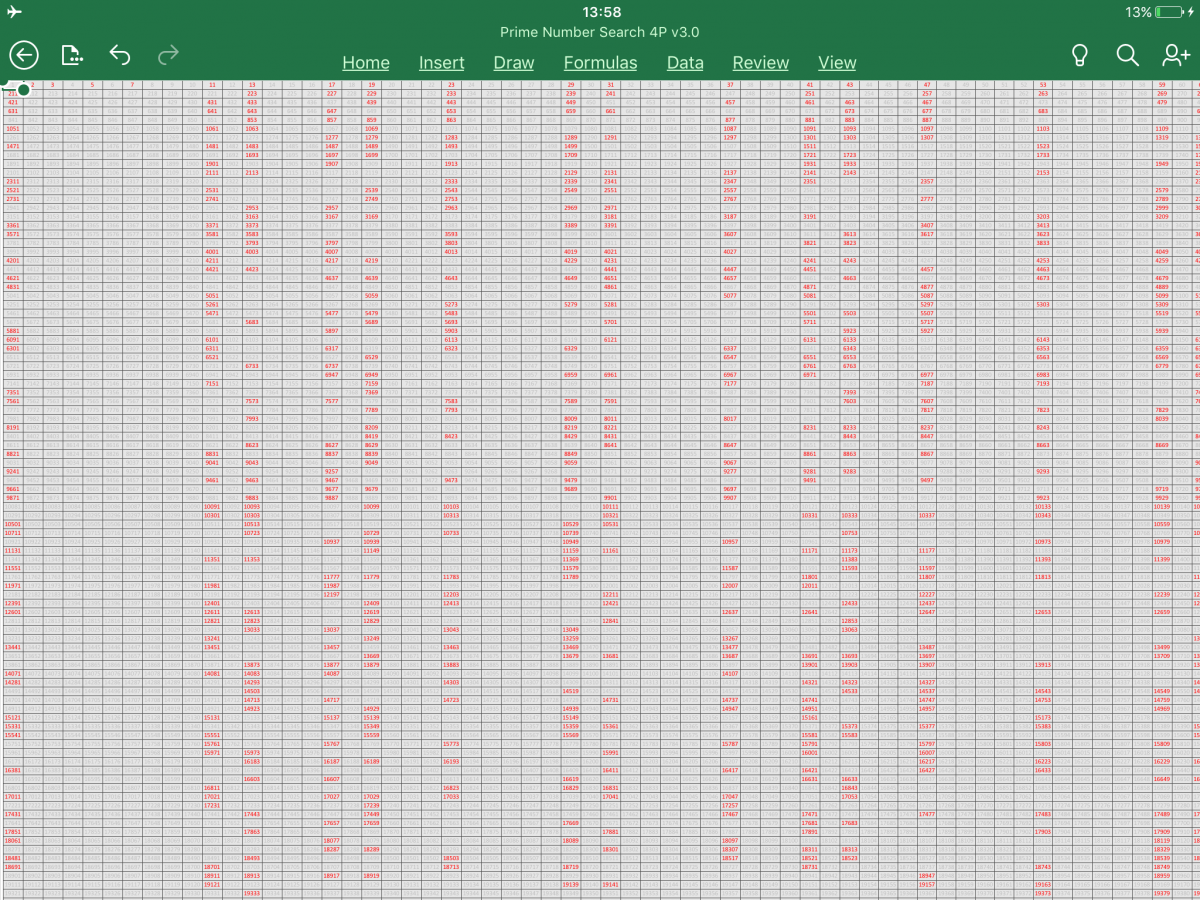Click the cell with prime 2953
Screen dimensions: 1200x900
tap(252, 208)
